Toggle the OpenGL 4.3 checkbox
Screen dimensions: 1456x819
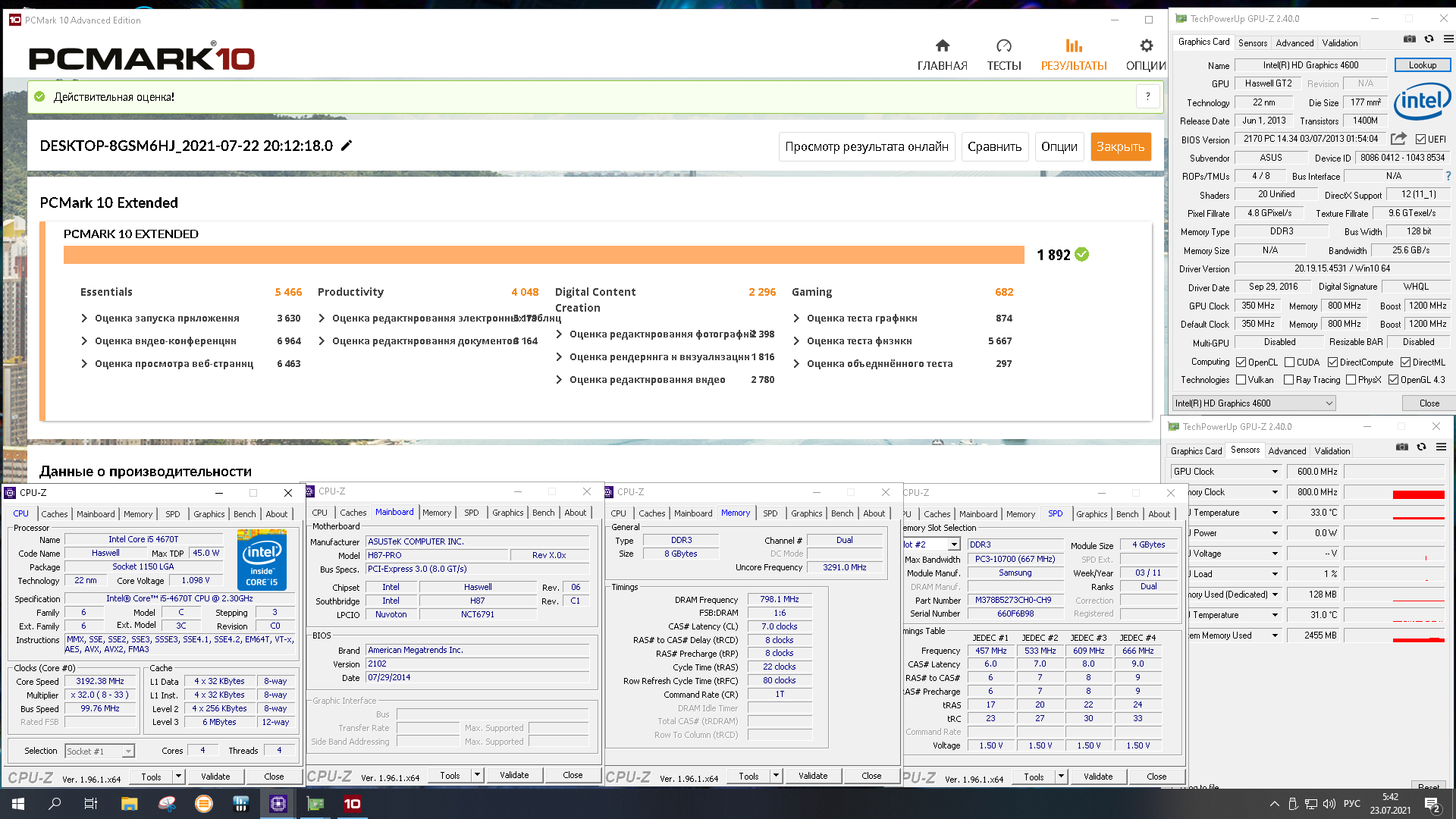click(x=1393, y=380)
